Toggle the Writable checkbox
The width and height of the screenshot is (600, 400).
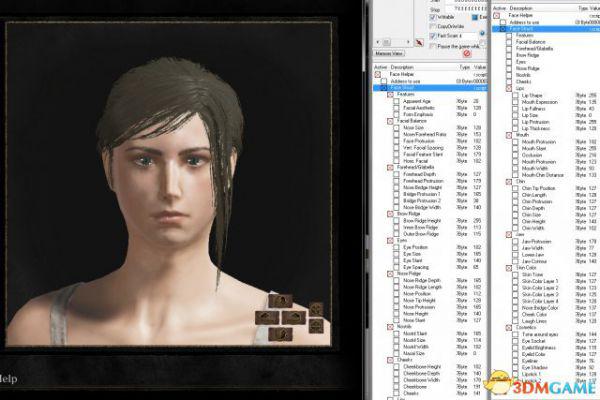[x=433, y=17]
